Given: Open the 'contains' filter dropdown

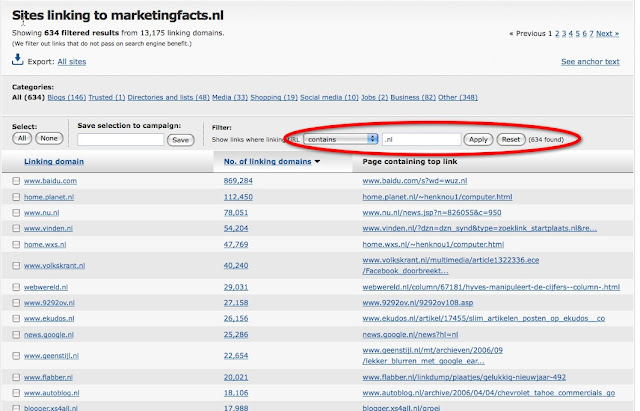Looking at the screenshot, I should pos(341,139).
